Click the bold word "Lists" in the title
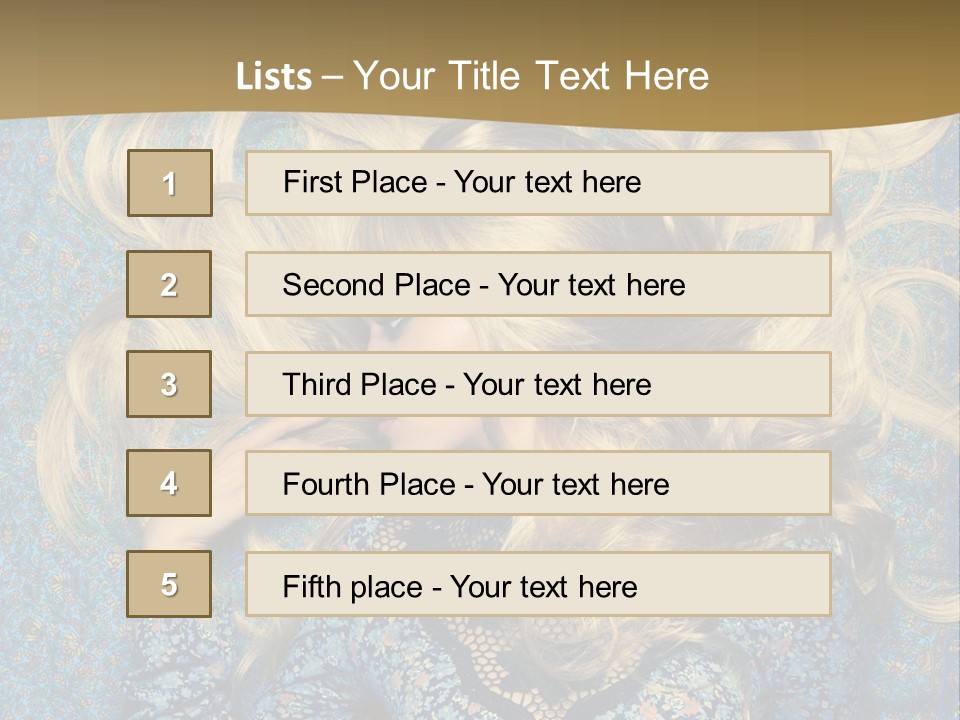This screenshot has width=960, height=720. [x=274, y=77]
